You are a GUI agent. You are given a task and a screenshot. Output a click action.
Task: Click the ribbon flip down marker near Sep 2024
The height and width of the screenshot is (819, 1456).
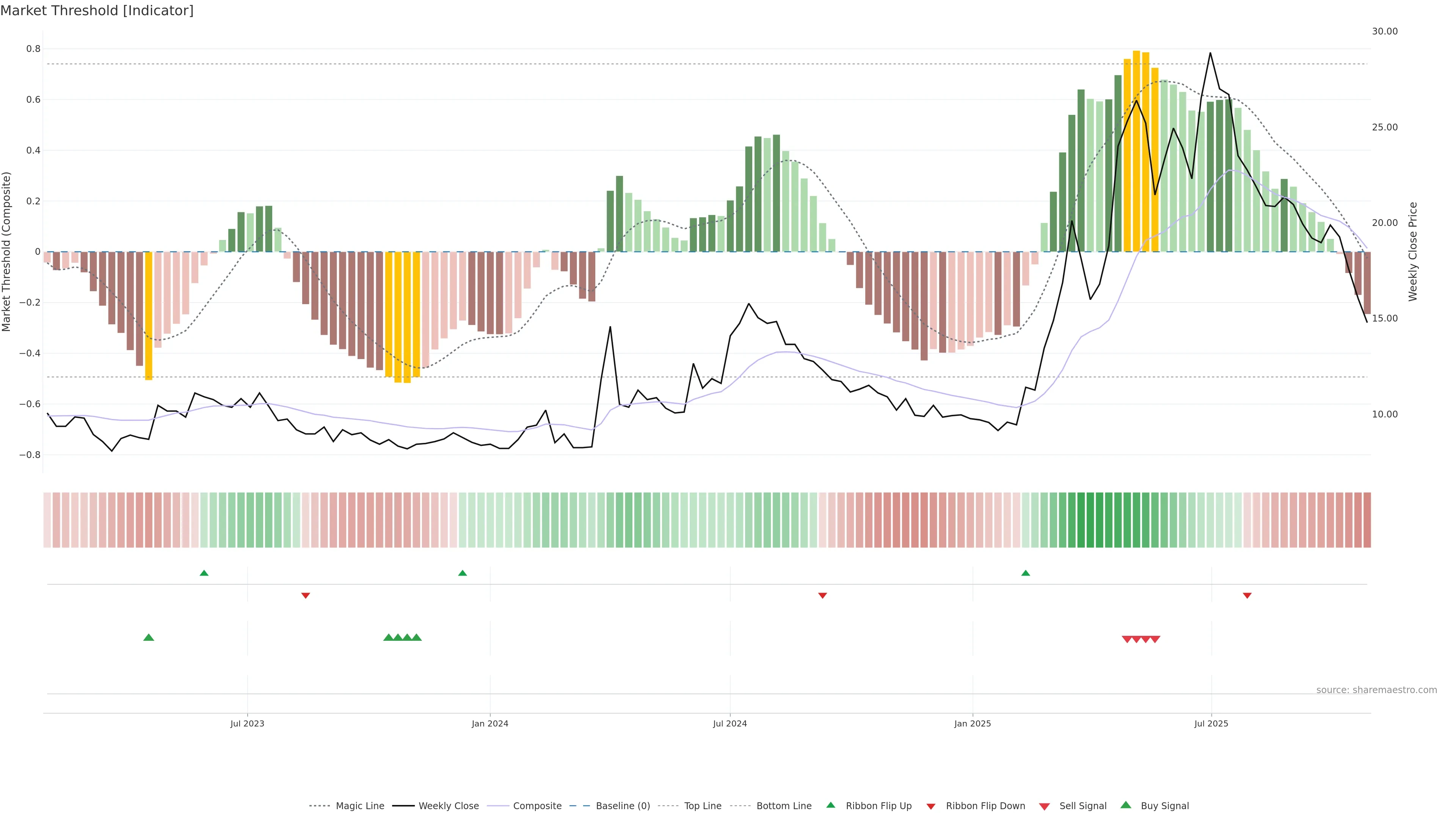pos(822,596)
